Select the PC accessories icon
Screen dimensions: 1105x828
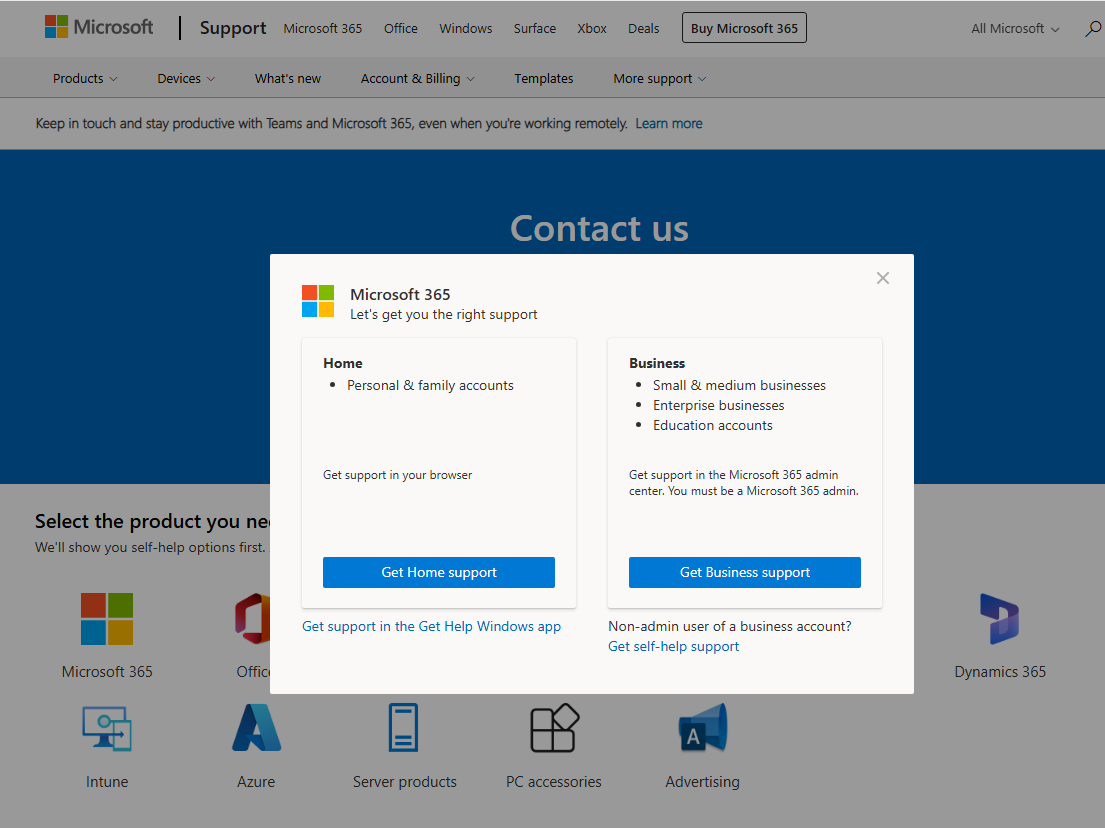tap(554, 728)
